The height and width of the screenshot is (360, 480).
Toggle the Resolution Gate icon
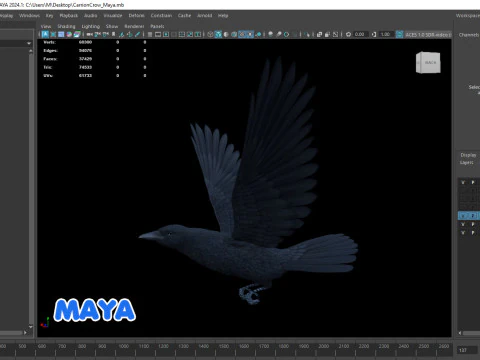coord(166,34)
